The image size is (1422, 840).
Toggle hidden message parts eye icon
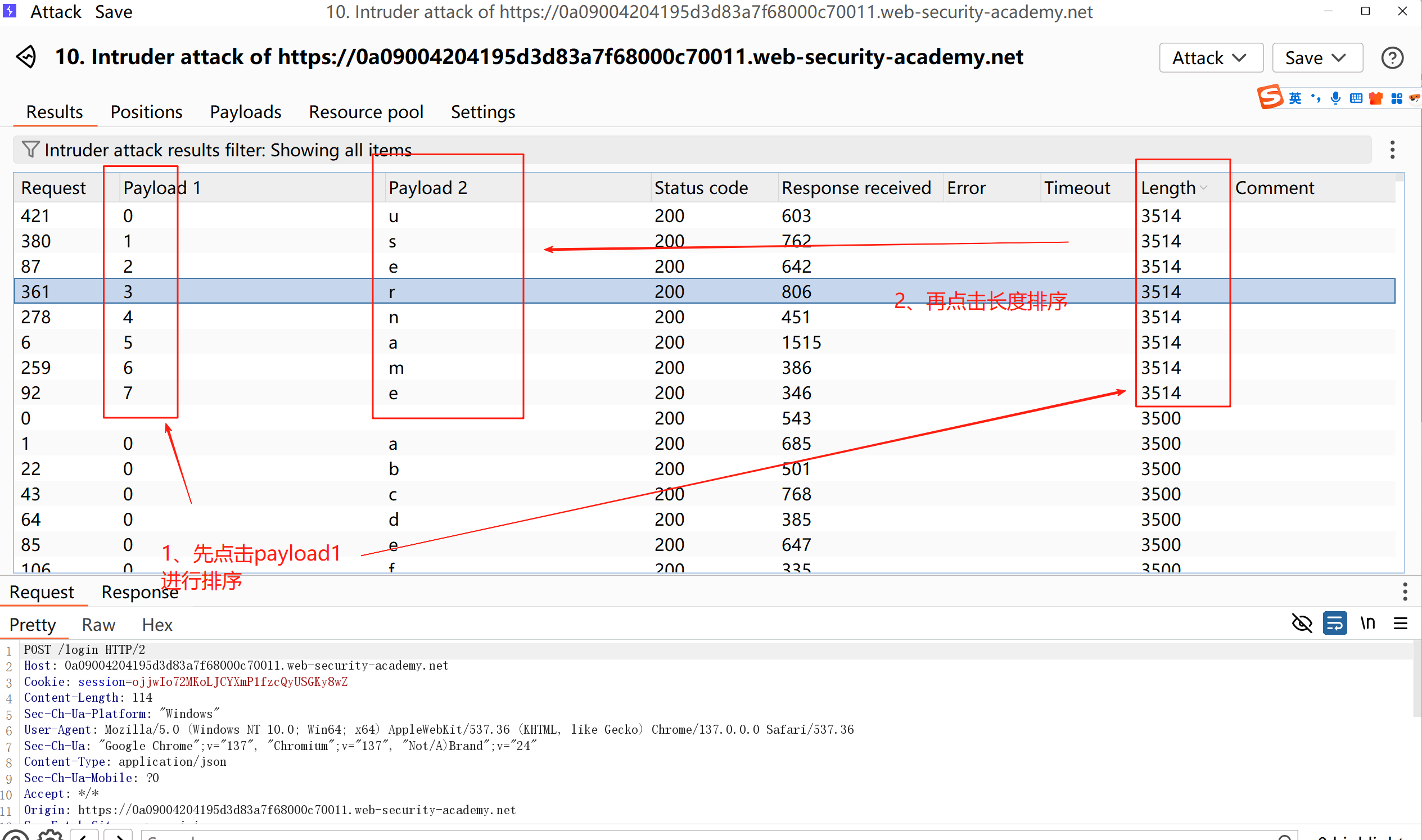[1302, 624]
